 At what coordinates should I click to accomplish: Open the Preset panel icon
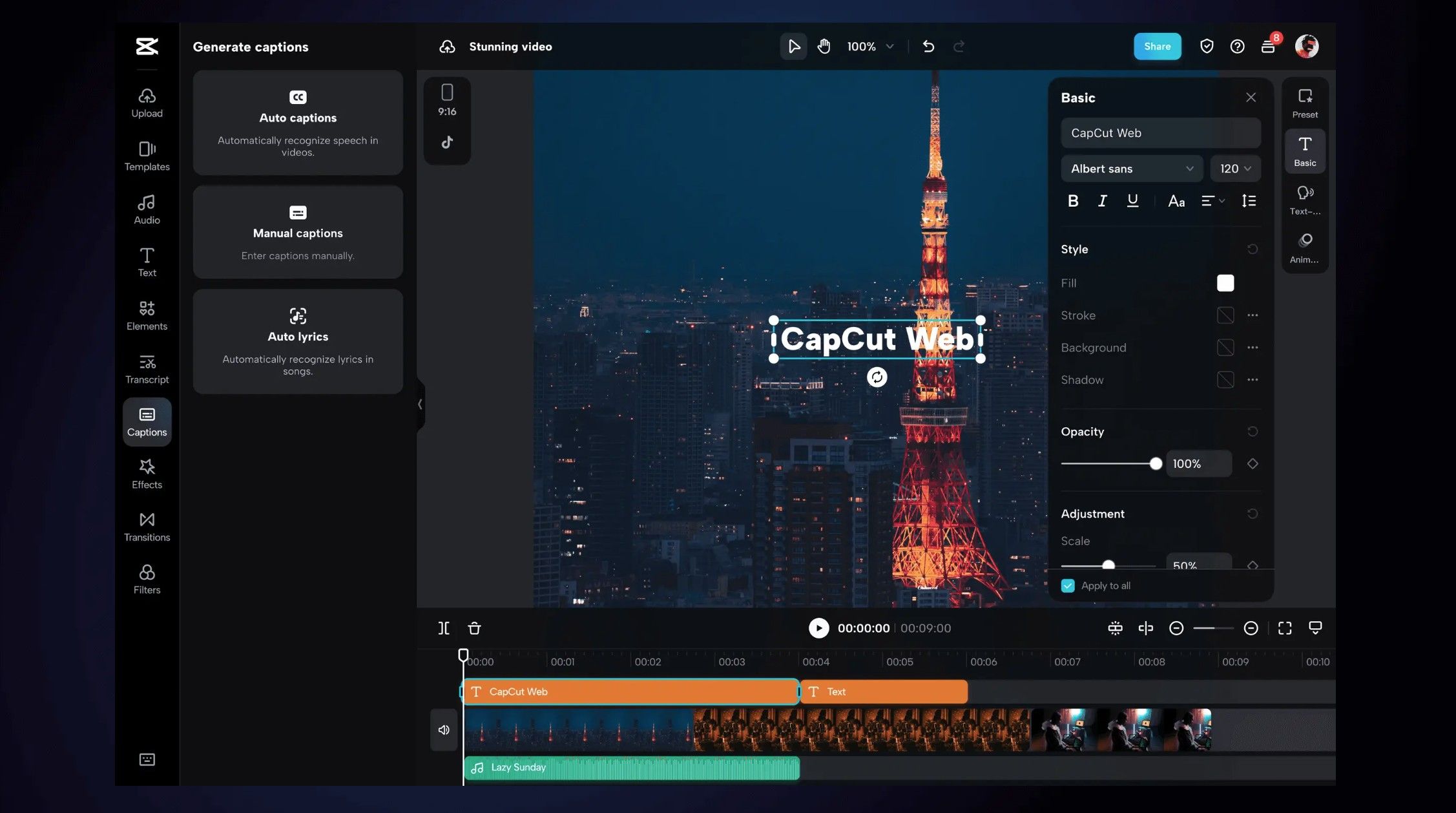coord(1305,103)
